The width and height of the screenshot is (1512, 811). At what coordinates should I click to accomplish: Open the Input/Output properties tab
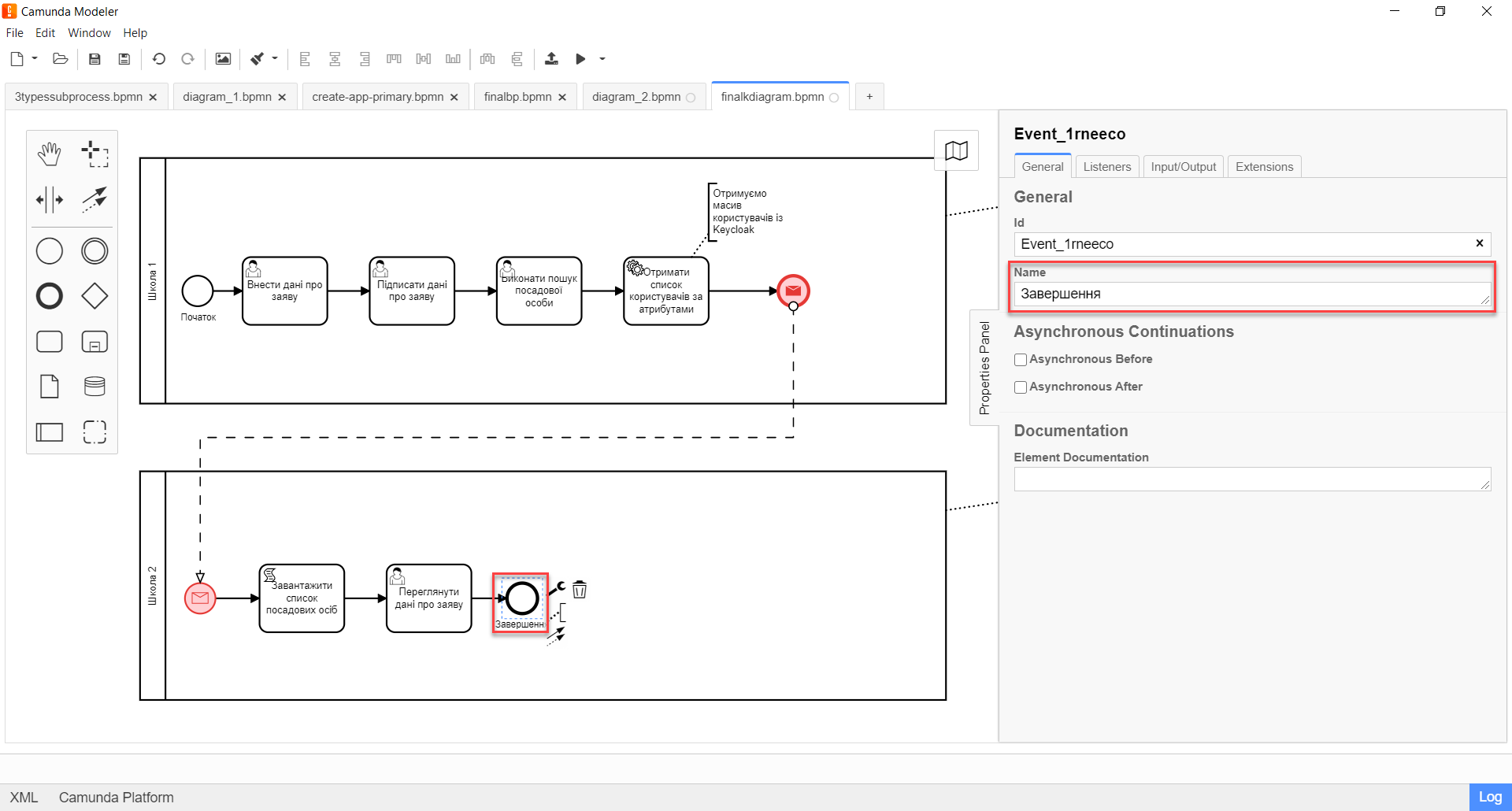point(1183,167)
